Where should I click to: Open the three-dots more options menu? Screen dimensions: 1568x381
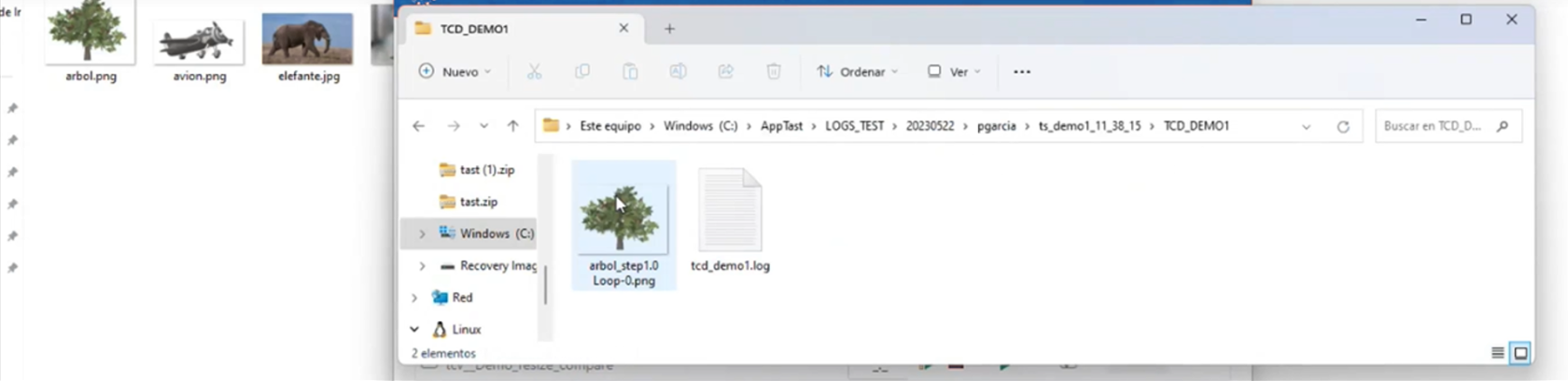pyautogui.click(x=1022, y=72)
